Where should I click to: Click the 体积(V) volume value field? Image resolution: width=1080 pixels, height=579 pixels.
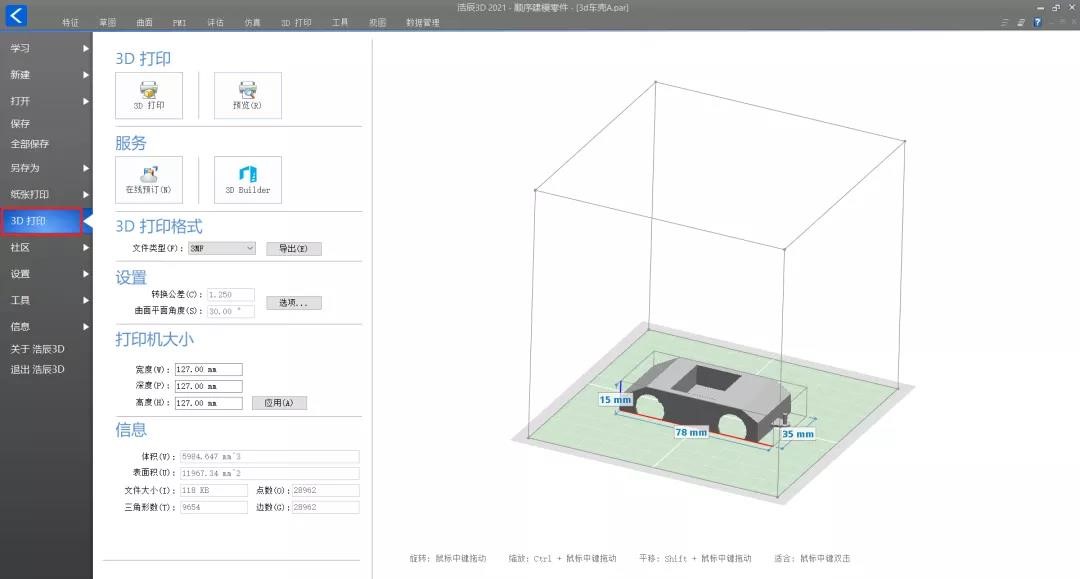point(269,456)
